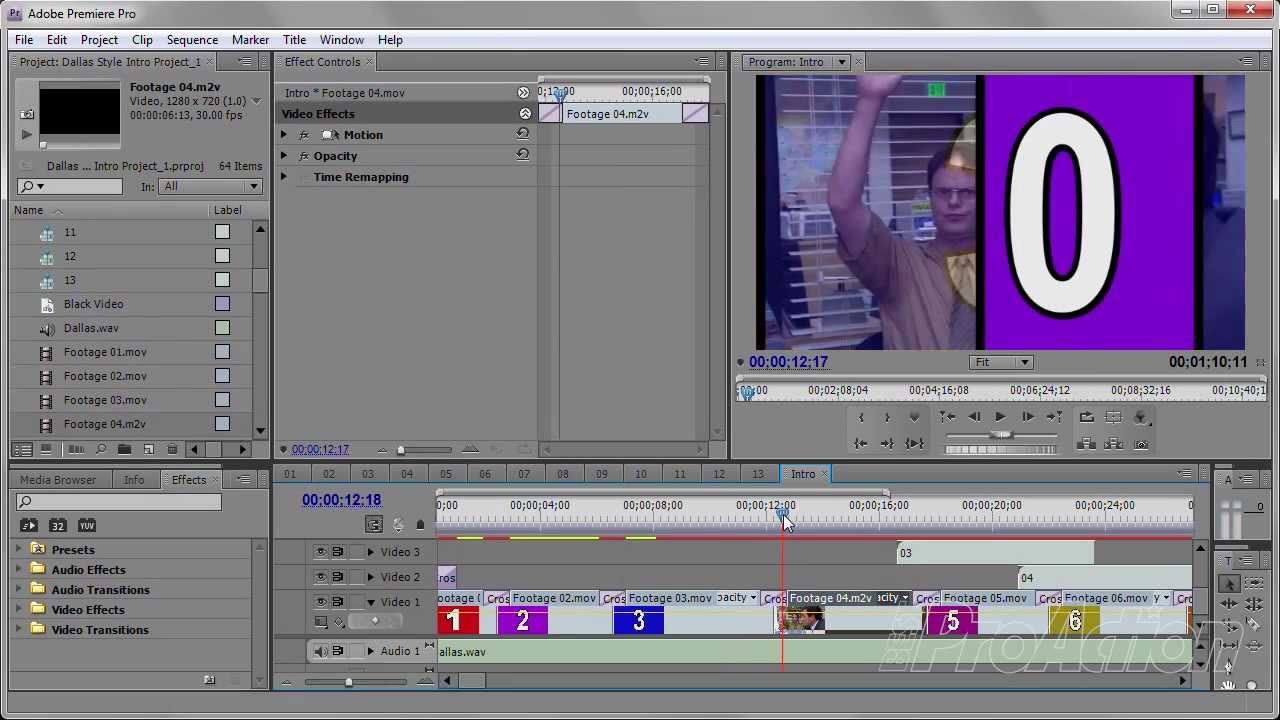Click the New Bin folder icon
This screenshot has height=720, width=1280.
coord(124,450)
